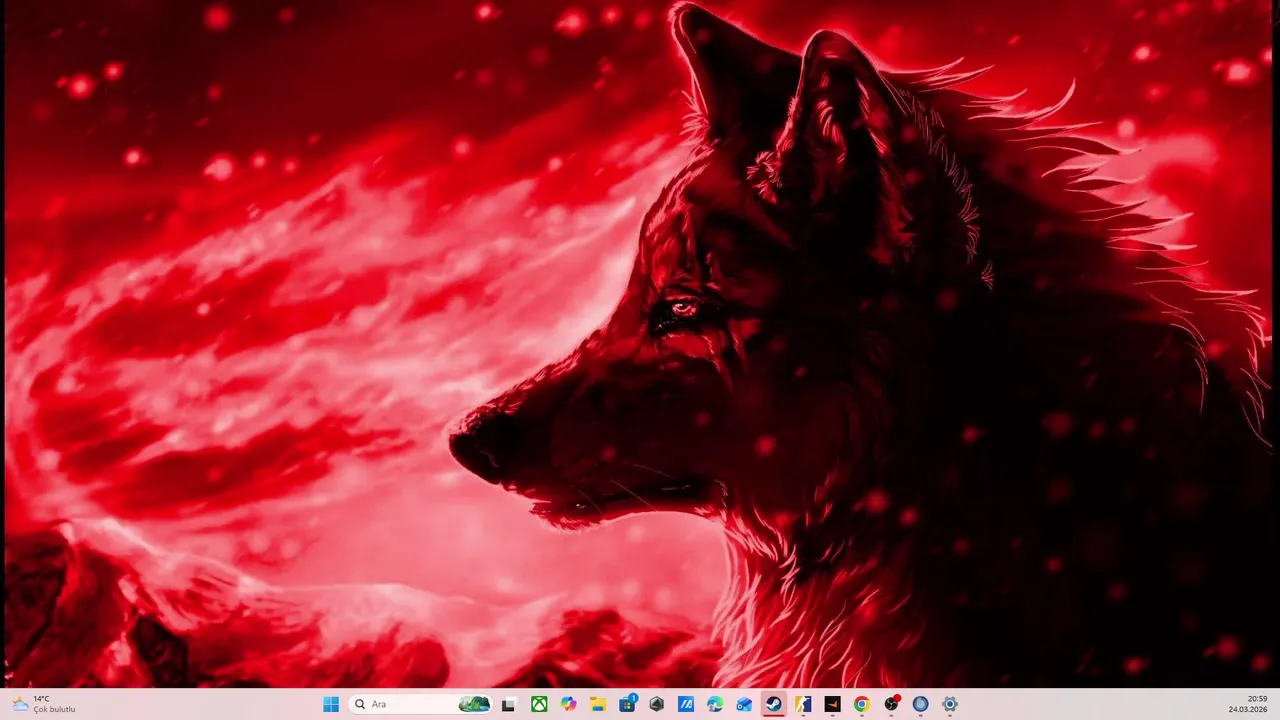Screen dimensions: 1280x720
Task: Open the Windows Start menu
Action: tap(331, 704)
